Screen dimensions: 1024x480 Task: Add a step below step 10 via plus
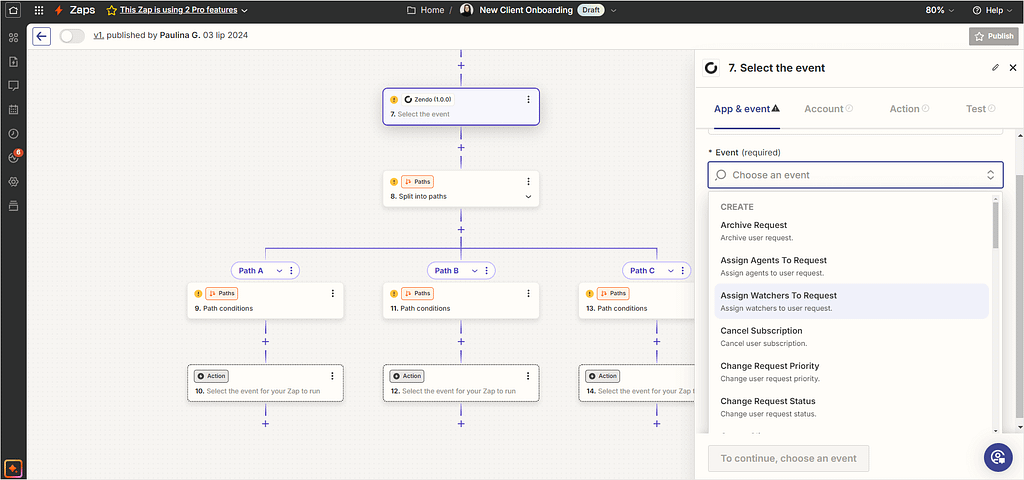pos(265,424)
